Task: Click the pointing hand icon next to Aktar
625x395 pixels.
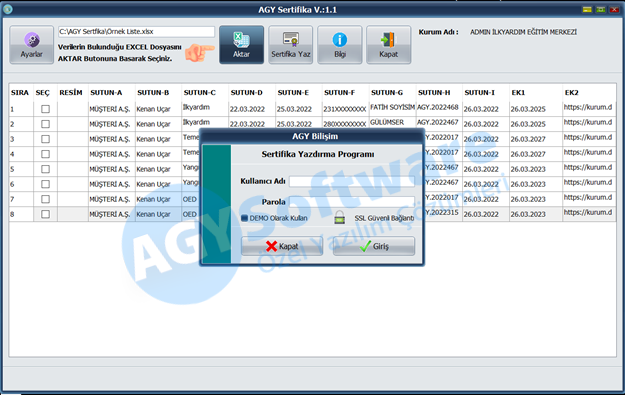Action: (200, 53)
